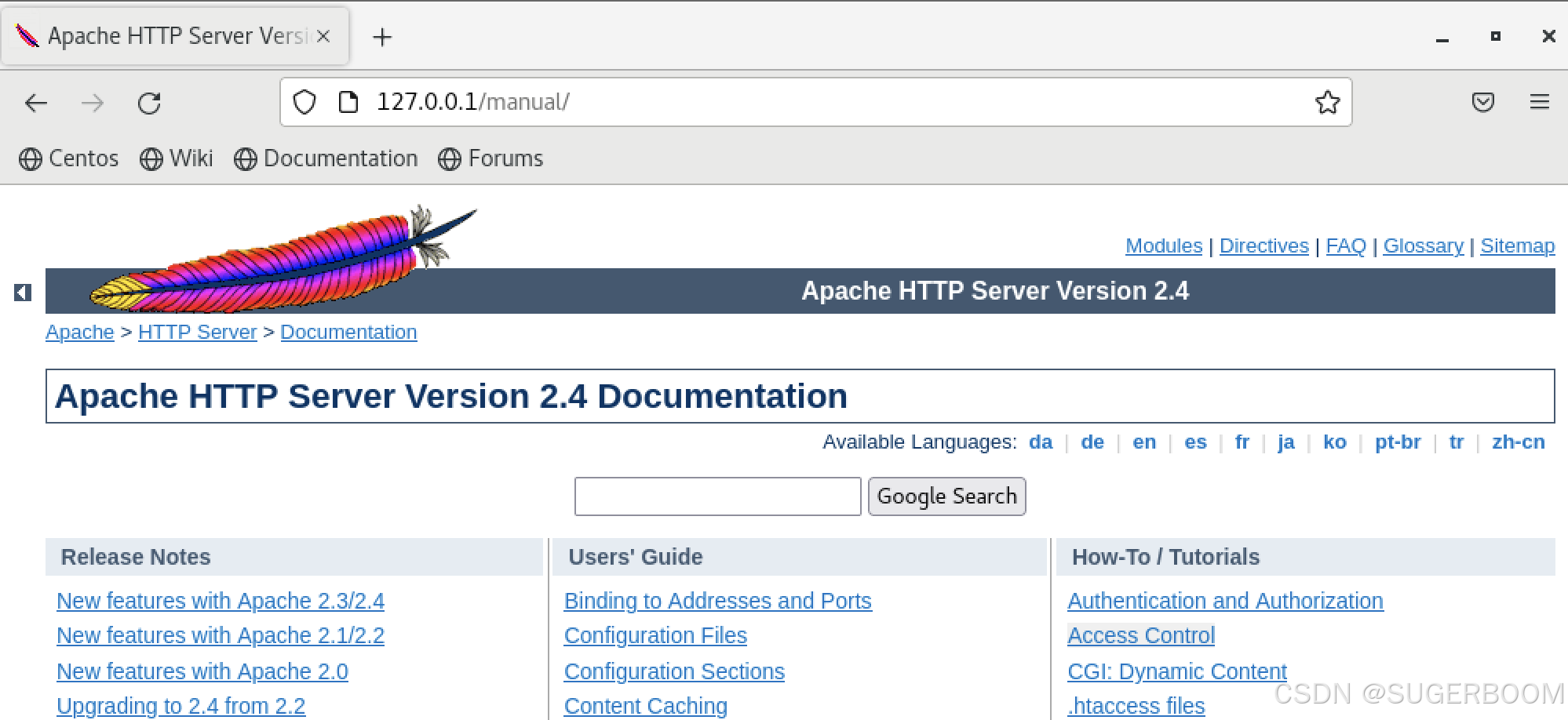This screenshot has height=720, width=1568.
Task: Click the search text field
Action: point(718,496)
